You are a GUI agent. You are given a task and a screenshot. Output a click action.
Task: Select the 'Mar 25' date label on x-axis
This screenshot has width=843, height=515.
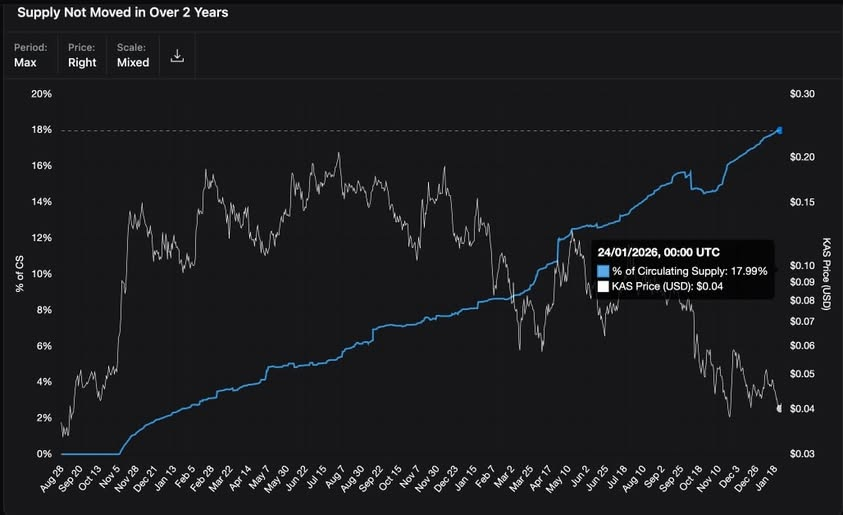click(520, 478)
